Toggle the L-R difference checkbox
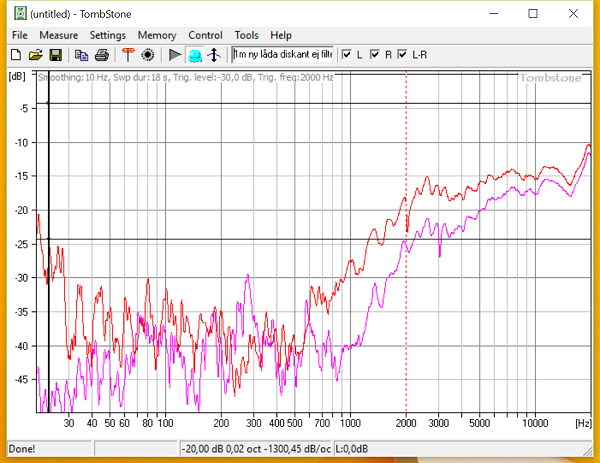600x463 pixels. [402, 54]
